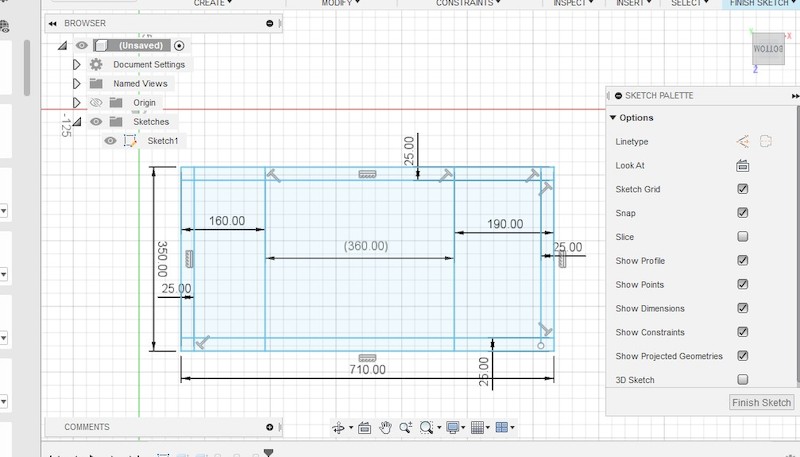Collapse the Browser panel with double arrows
Screen dimensions: 800x457
pyautogui.click(x=53, y=23)
